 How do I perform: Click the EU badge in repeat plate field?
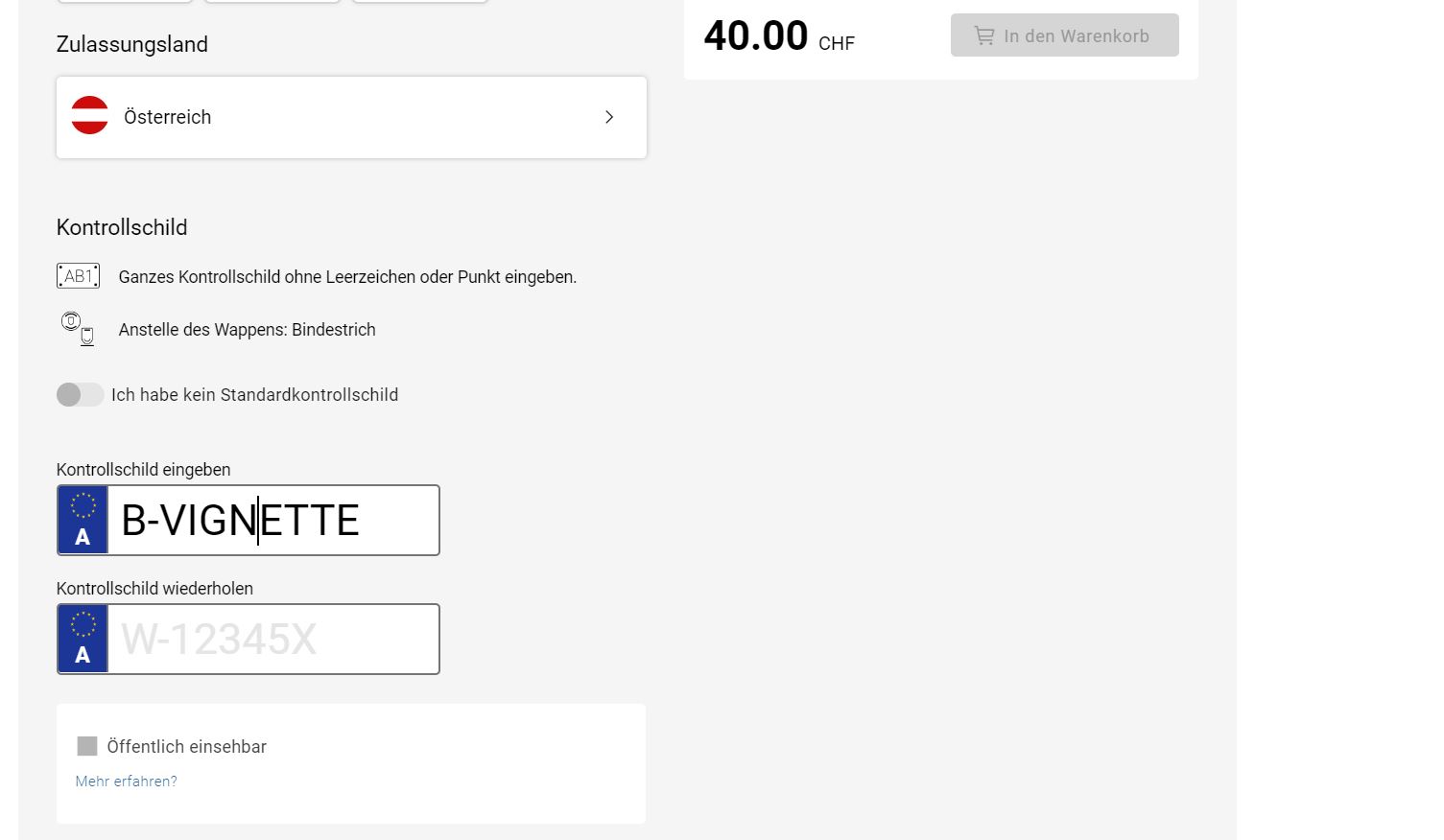coord(83,639)
